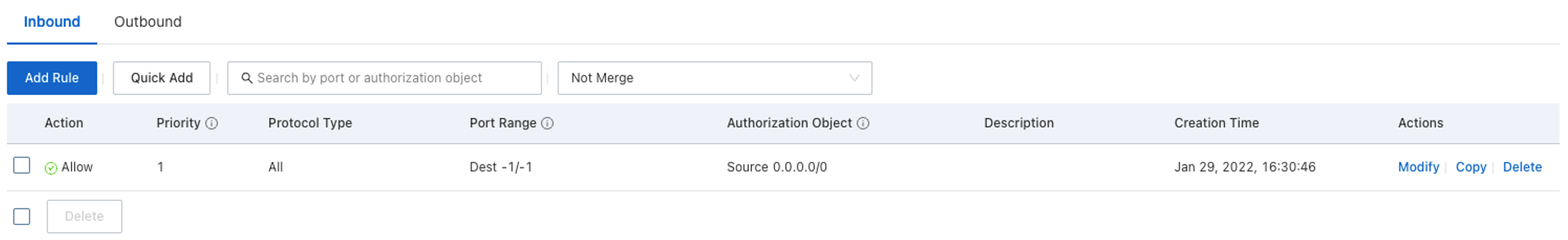Select the checkbox for the Allow rule

pos(22,166)
